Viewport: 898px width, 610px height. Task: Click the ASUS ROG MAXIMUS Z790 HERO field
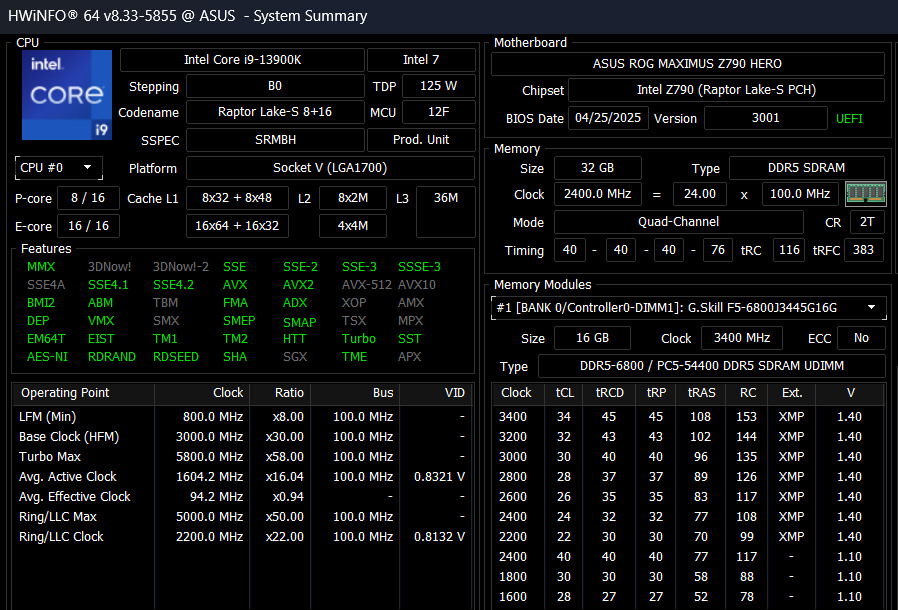click(x=687, y=64)
